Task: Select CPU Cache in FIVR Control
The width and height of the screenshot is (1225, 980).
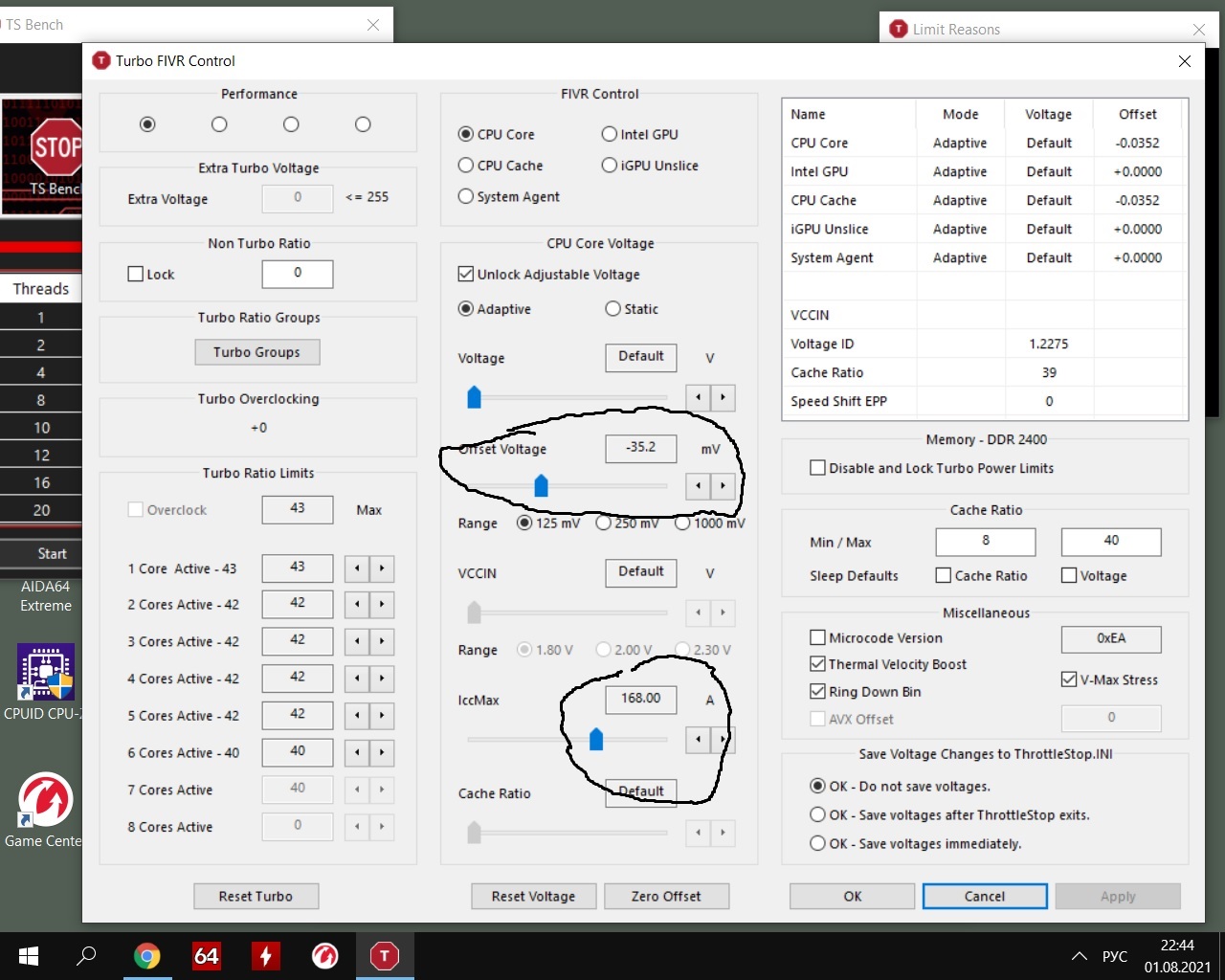Action: (x=501, y=166)
